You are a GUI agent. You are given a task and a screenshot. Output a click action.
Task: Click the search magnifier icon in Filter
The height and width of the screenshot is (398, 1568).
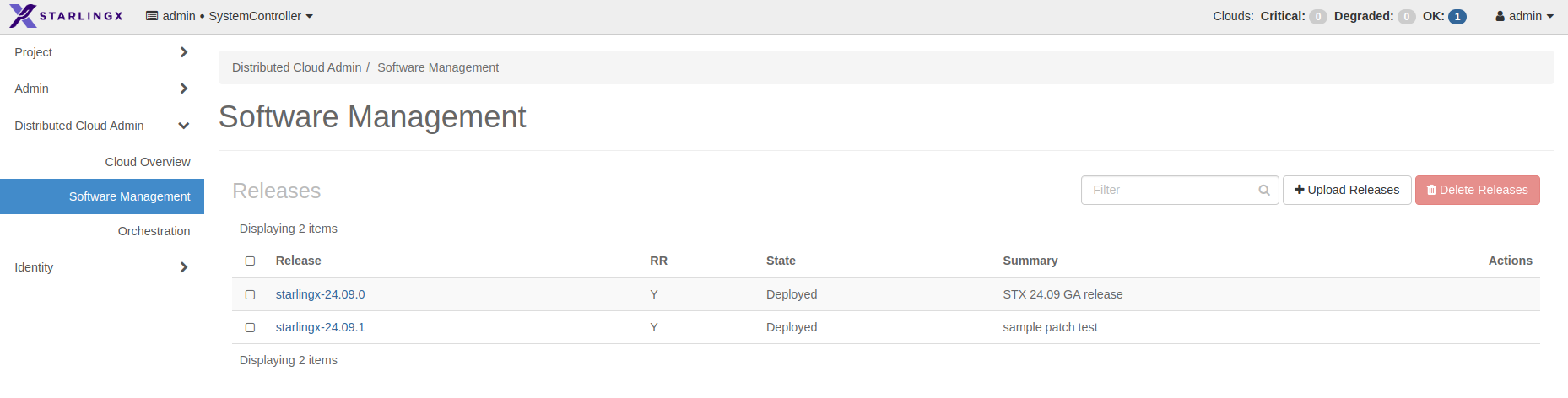point(1263,191)
